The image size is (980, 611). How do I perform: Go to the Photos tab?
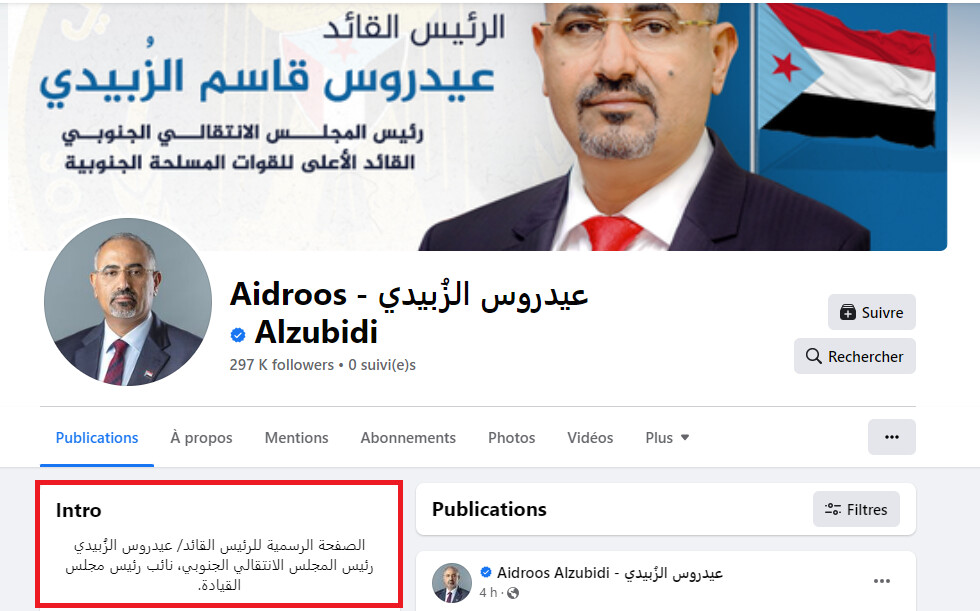click(x=511, y=438)
